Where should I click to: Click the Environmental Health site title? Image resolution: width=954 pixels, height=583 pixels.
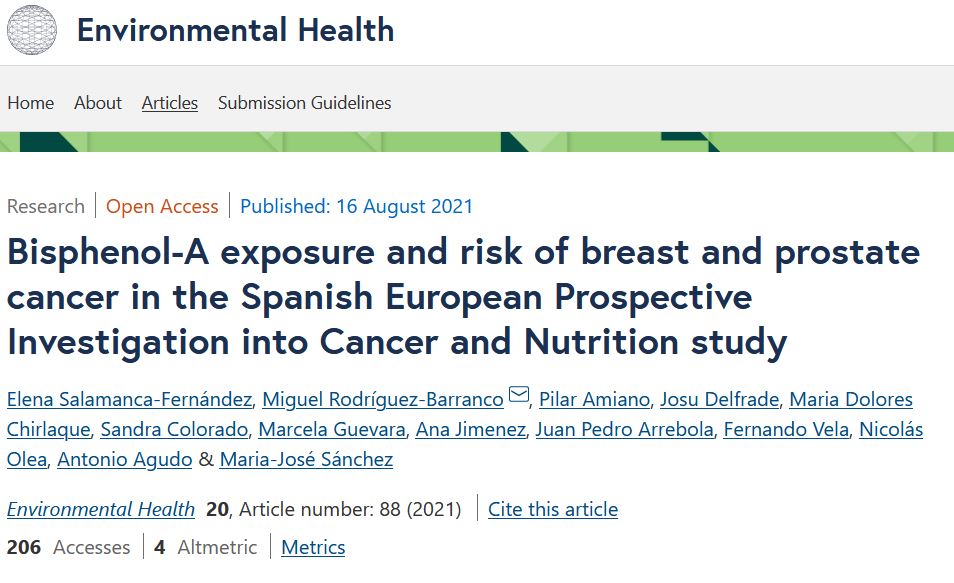pos(235,30)
